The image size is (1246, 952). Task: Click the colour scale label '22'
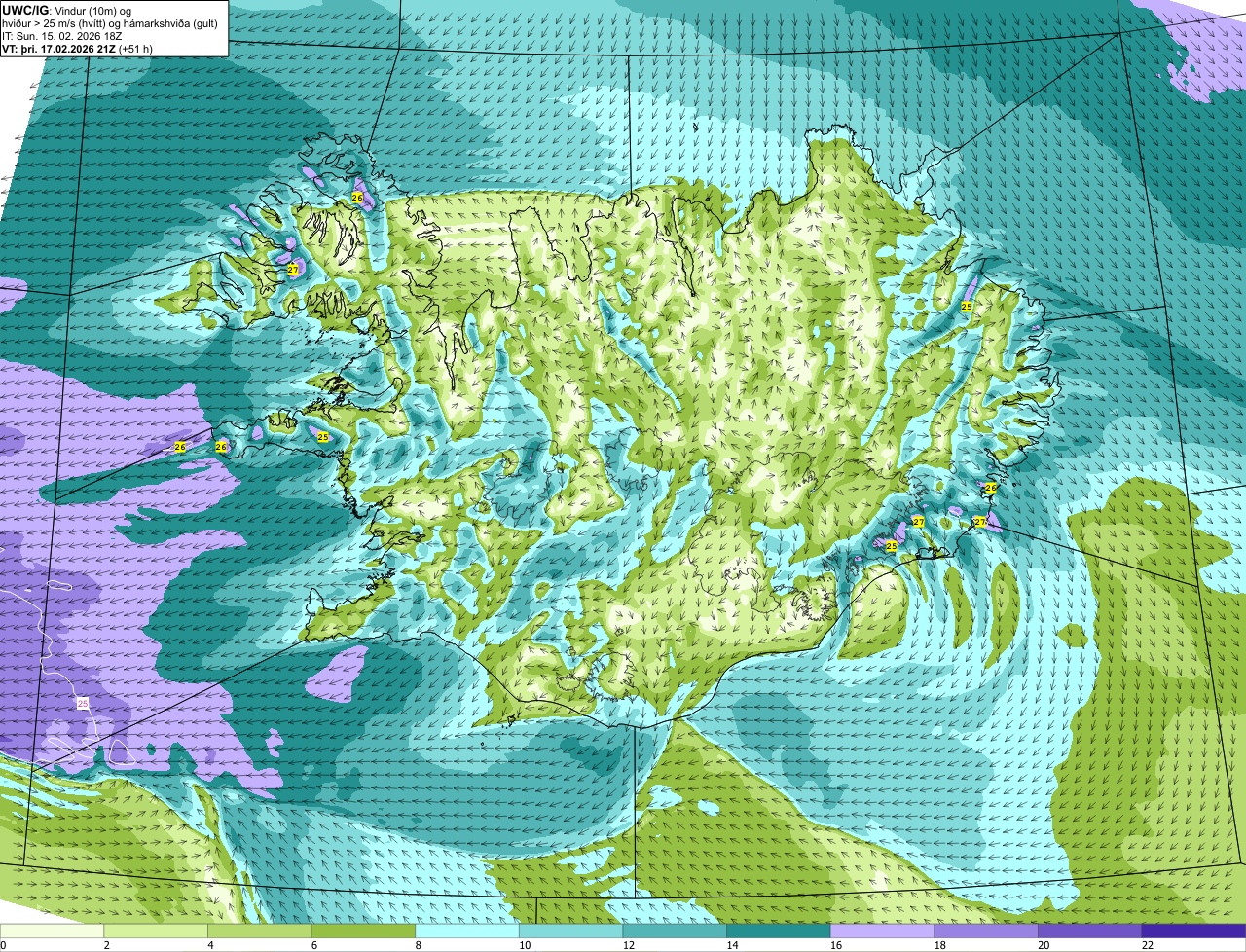tap(1148, 944)
